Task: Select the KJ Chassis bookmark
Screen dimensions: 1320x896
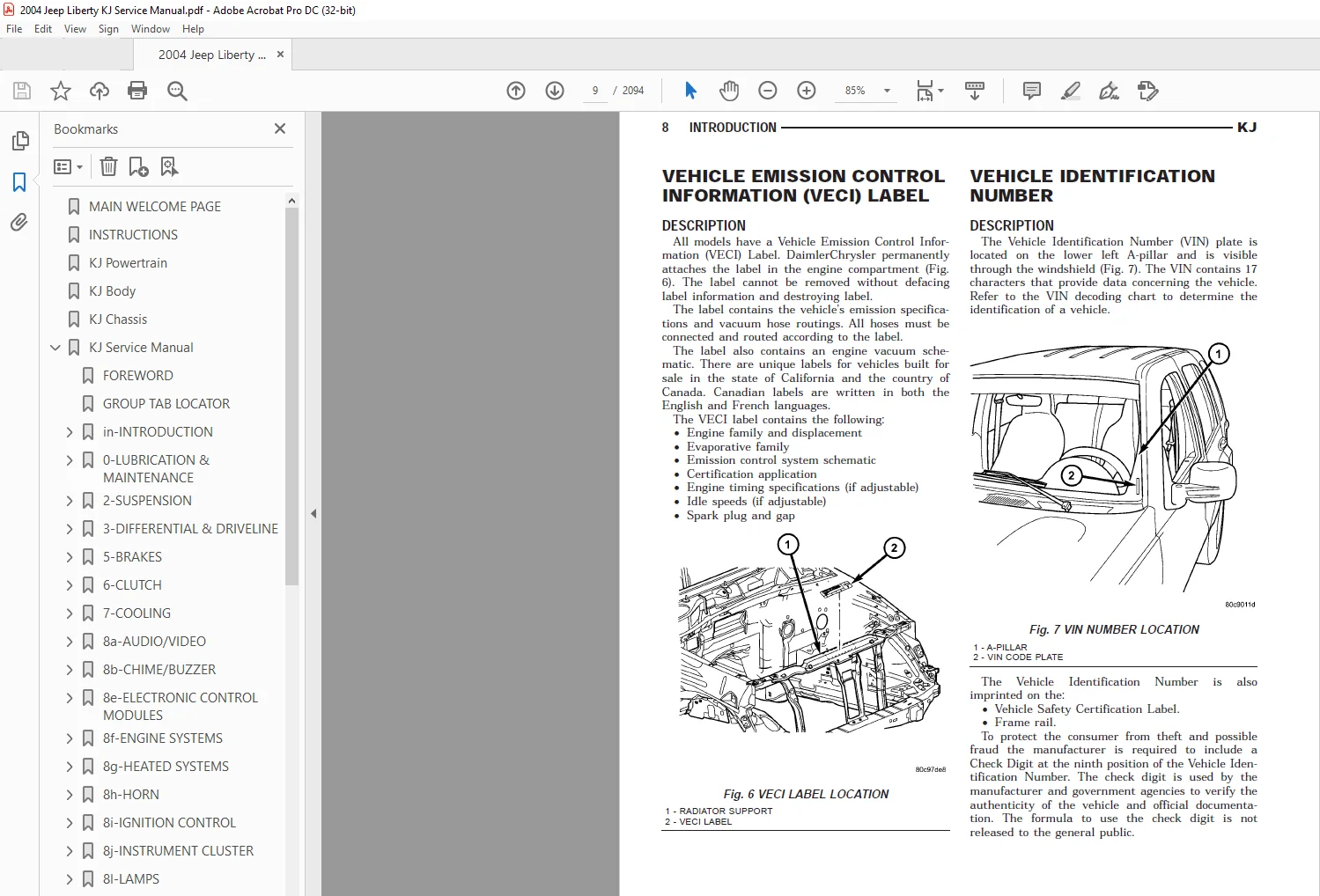Action: [118, 319]
